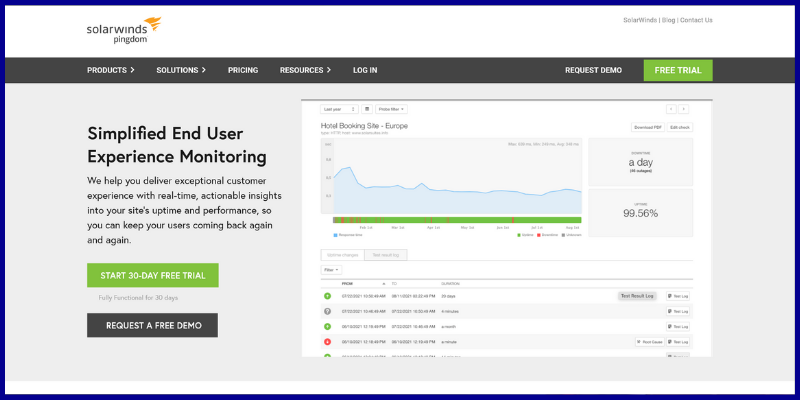Switch to Uptime changes tab
Image resolution: width=800 pixels, height=400 pixels.
[x=342, y=255]
